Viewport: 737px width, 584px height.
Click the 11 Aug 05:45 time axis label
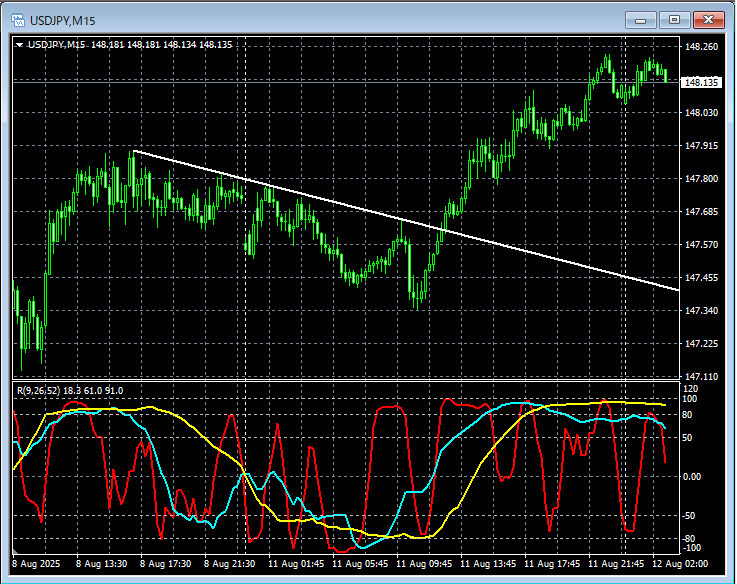tap(360, 563)
